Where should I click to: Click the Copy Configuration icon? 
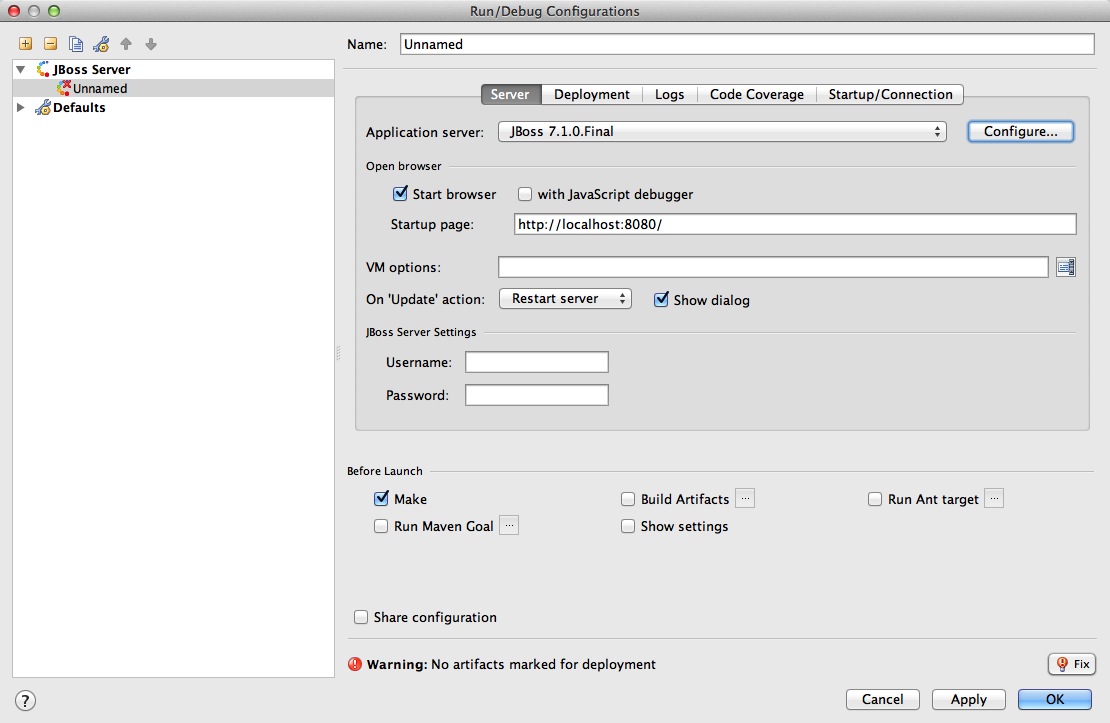click(x=76, y=44)
